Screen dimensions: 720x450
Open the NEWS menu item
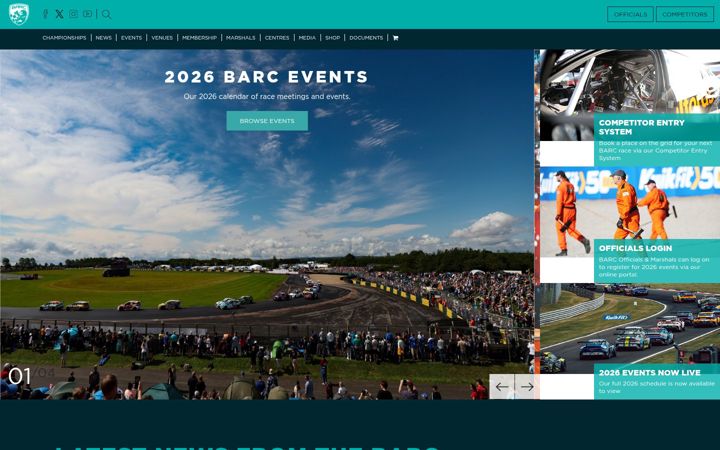104,38
